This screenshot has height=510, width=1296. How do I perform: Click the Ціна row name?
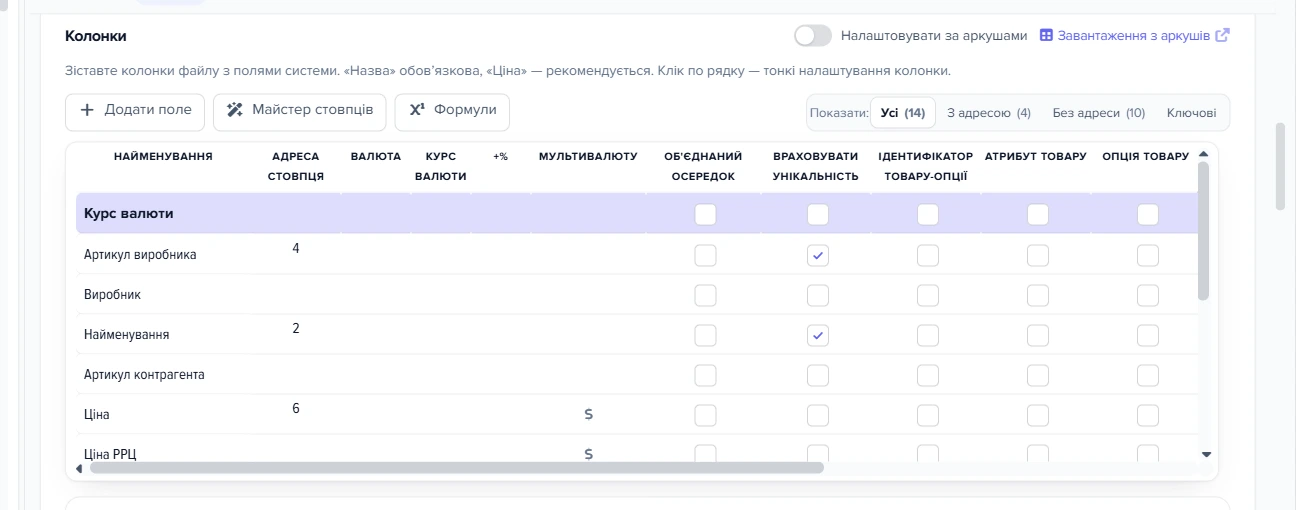[x=97, y=415]
